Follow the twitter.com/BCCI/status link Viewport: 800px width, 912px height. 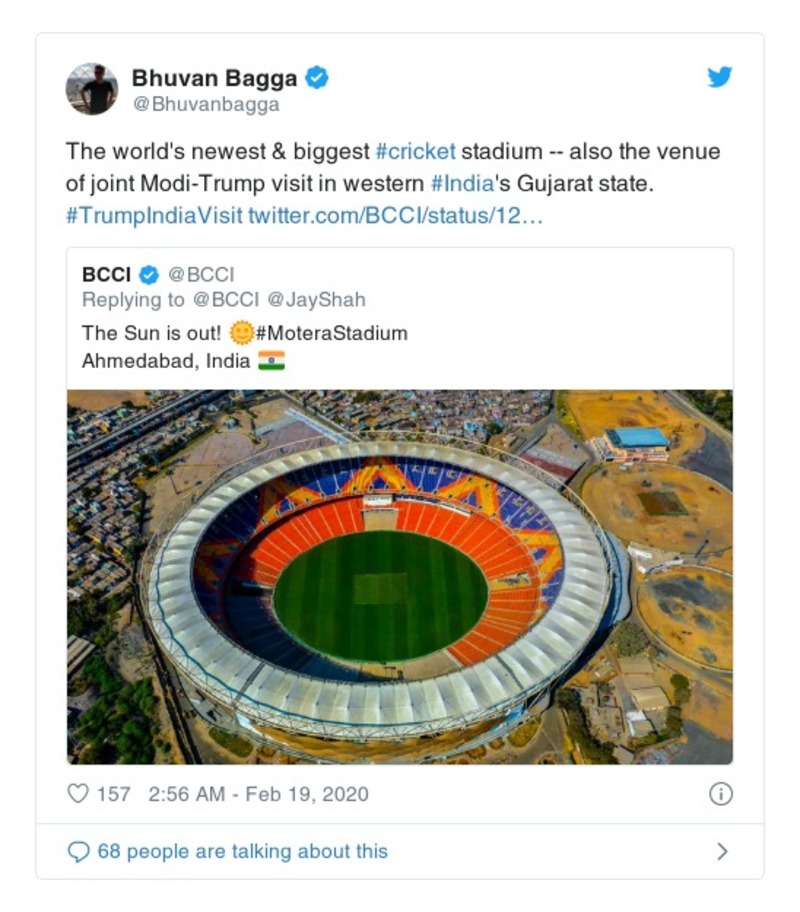point(395,216)
